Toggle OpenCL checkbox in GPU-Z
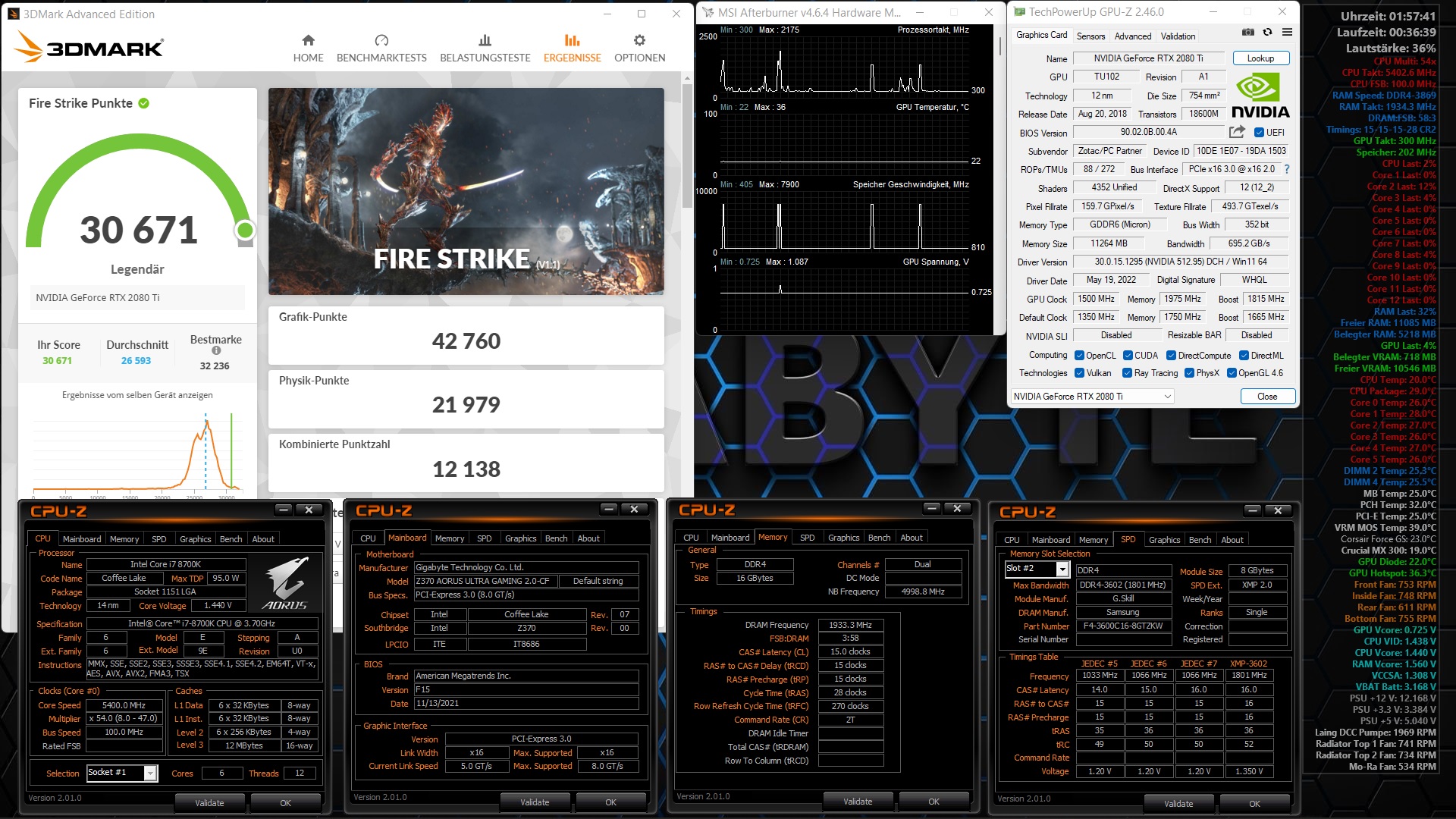The image size is (1456, 819). tap(1079, 356)
